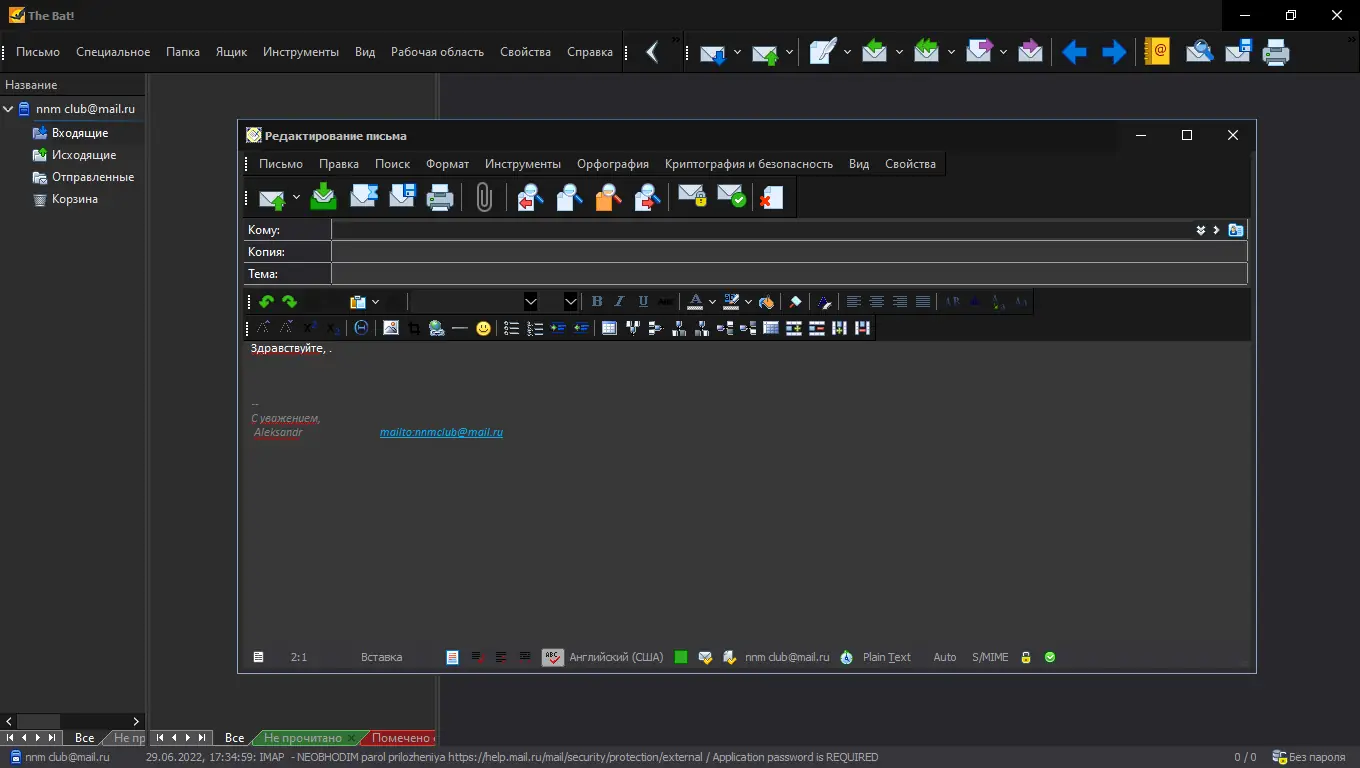Click the highlight color marker swatch
The image size is (1360, 768).
(731, 302)
